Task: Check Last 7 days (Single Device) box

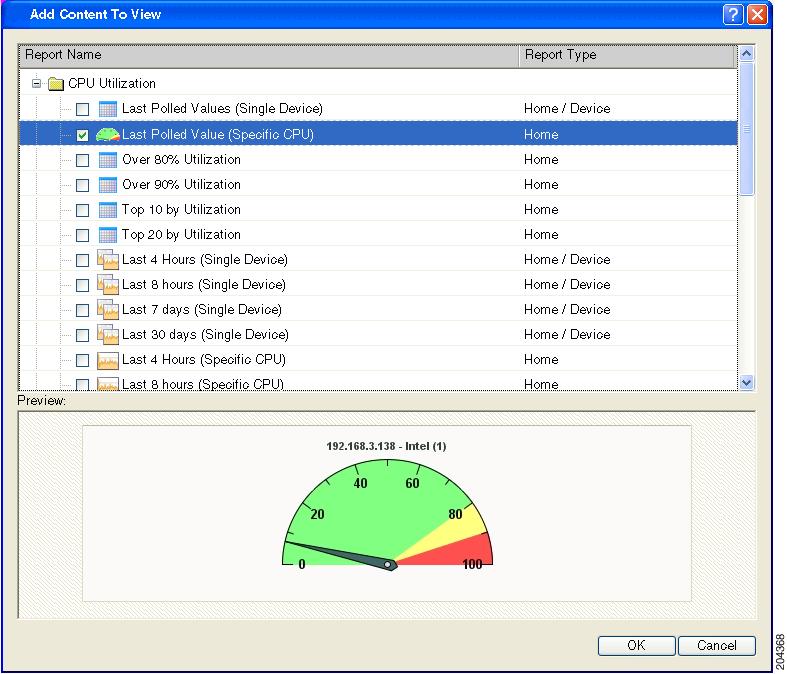Action: [82, 310]
